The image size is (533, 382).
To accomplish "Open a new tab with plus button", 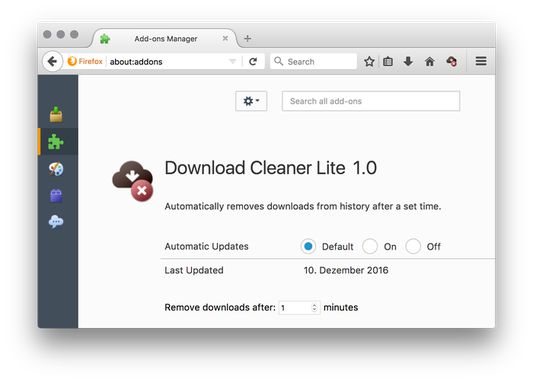I will (x=247, y=38).
